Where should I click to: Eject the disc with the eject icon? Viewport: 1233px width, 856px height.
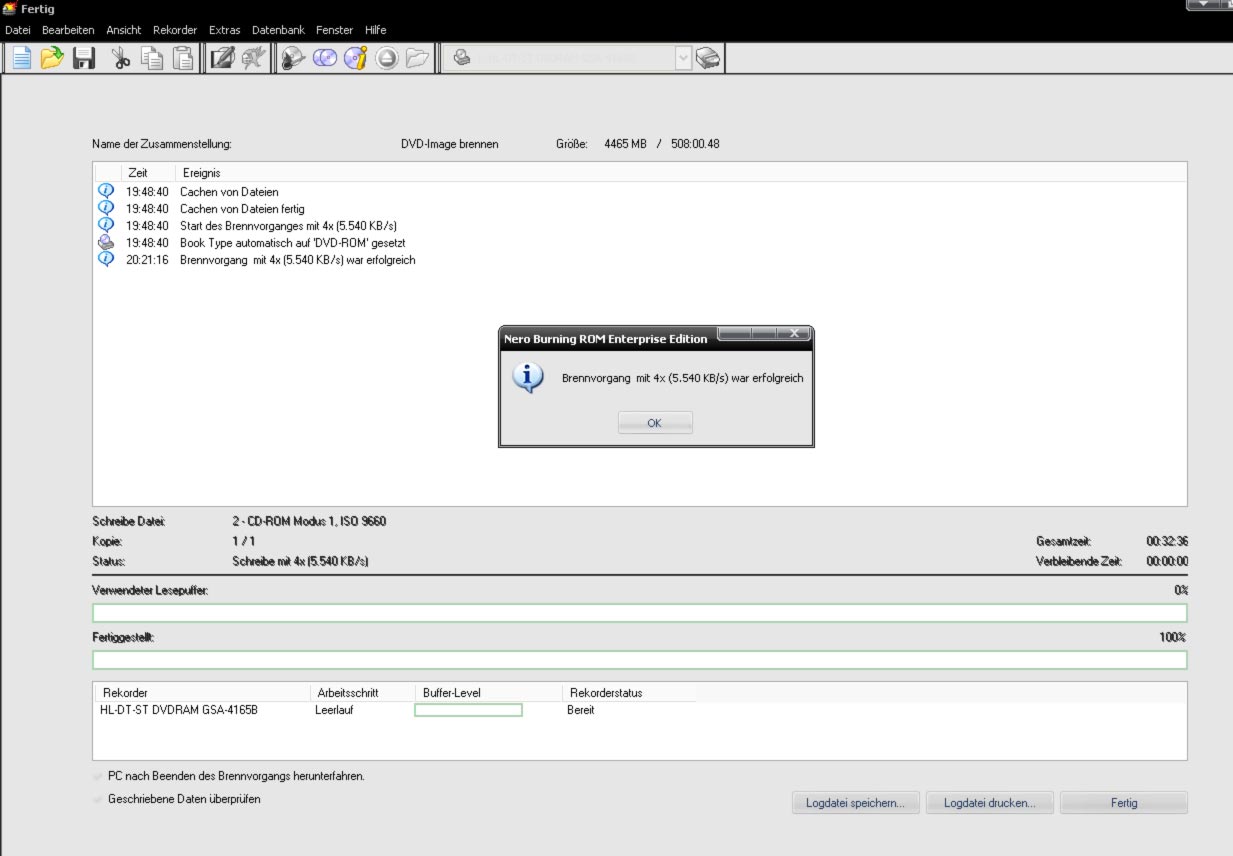(387, 58)
